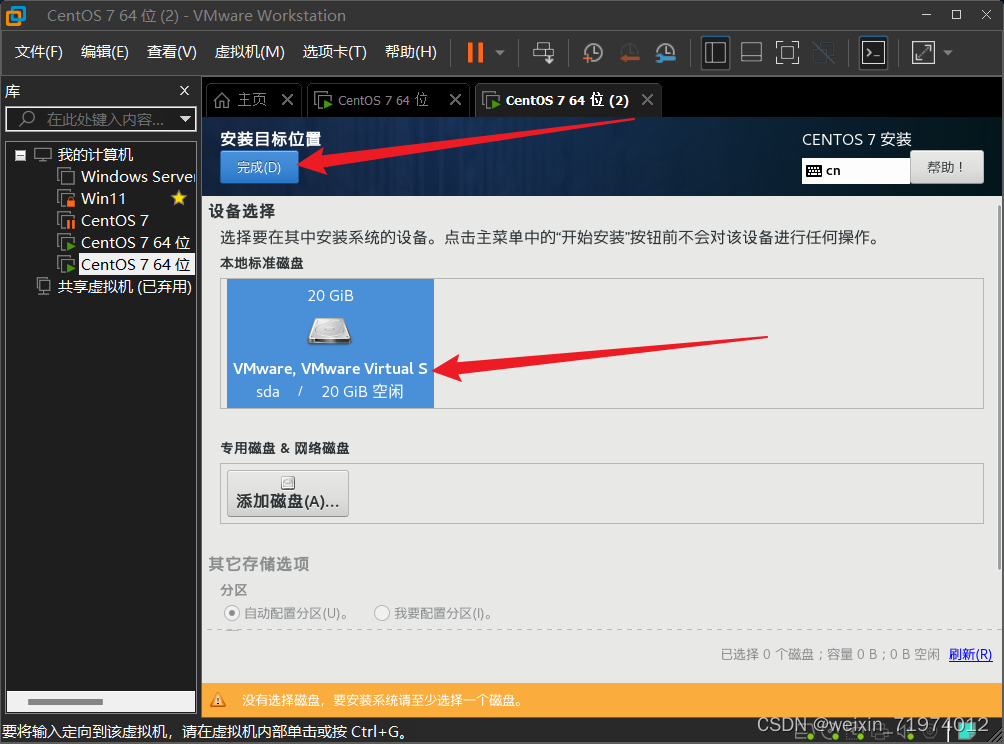
Task: Click the 添加磁盘(A)... button
Action: [x=287, y=493]
